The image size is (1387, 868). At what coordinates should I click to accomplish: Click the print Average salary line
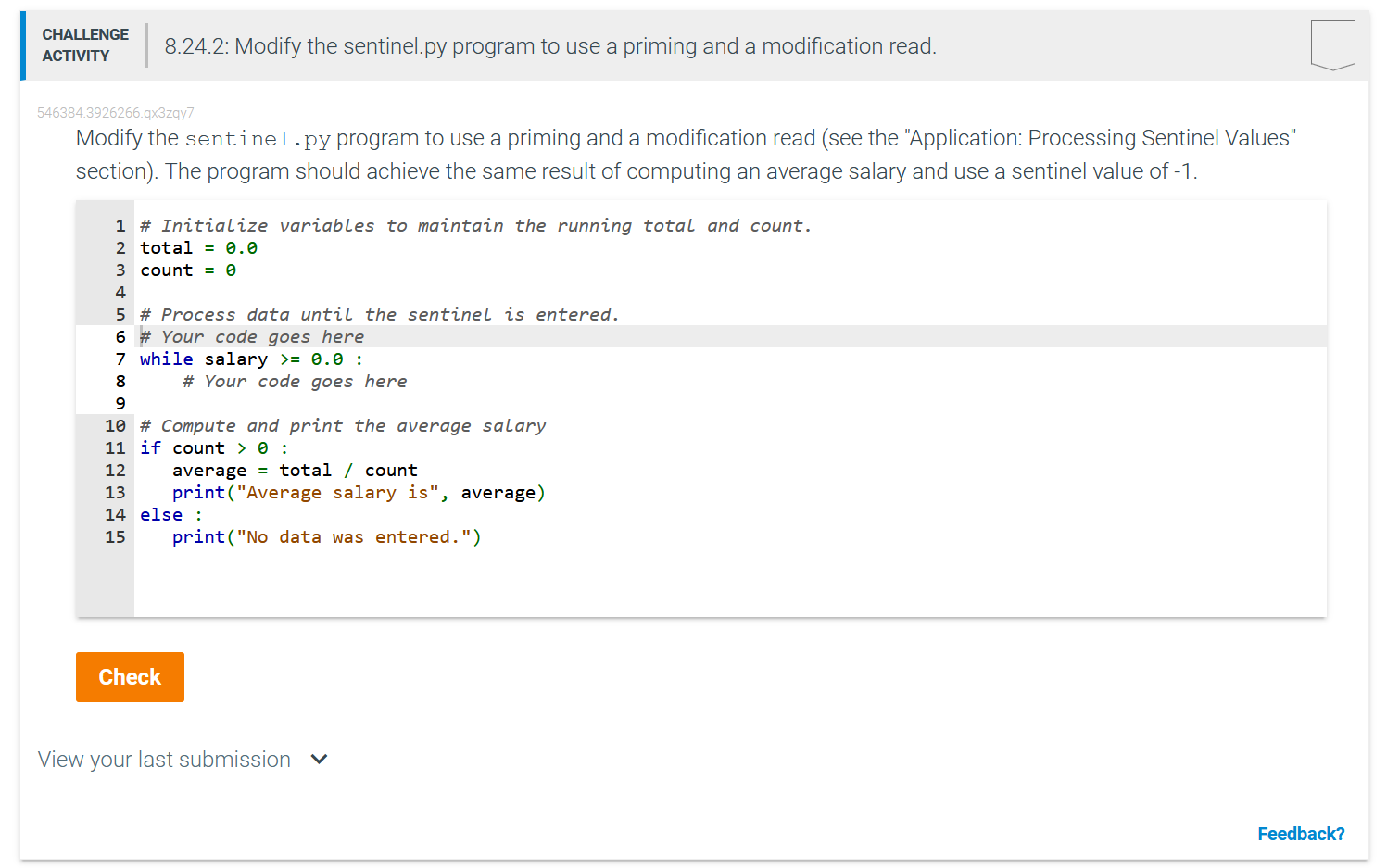pyautogui.click(x=358, y=492)
